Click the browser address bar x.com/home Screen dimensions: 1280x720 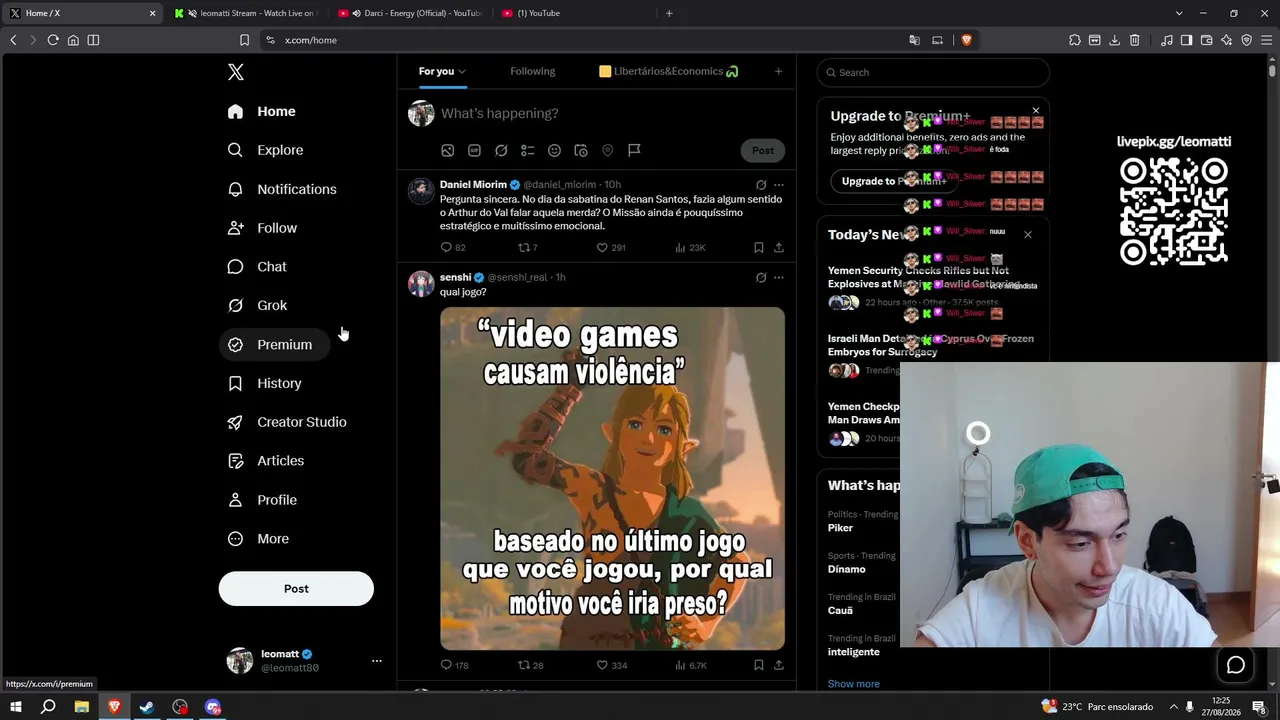point(311,40)
